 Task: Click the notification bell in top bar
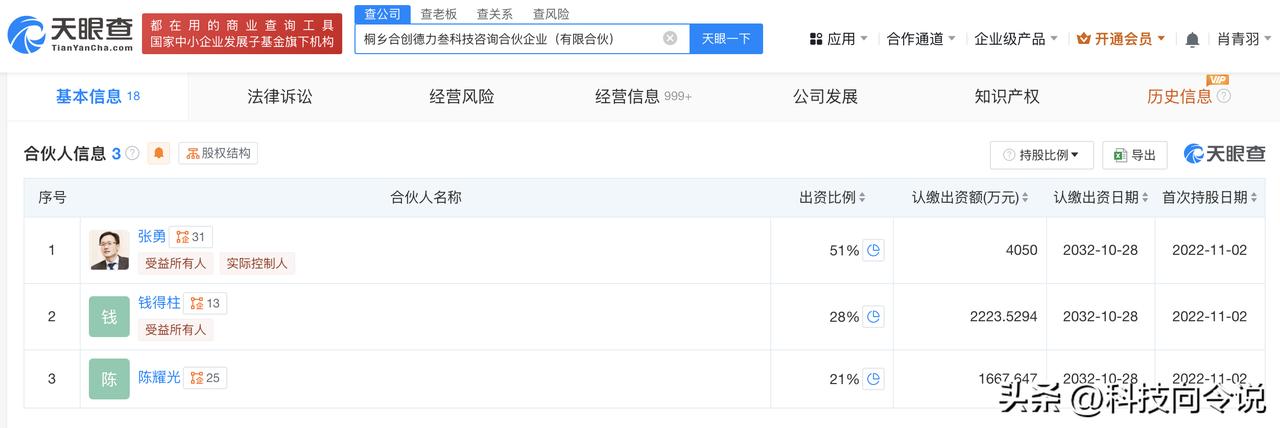pos(1192,39)
